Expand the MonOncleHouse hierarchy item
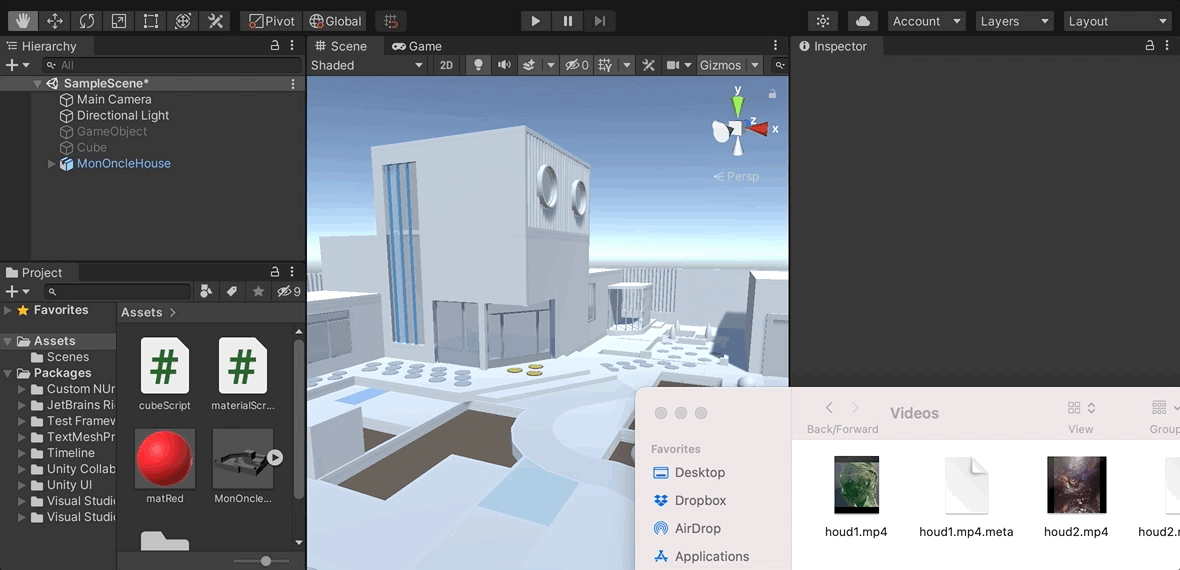Image resolution: width=1180 pixels, height=570 pixels. point(52,164)
